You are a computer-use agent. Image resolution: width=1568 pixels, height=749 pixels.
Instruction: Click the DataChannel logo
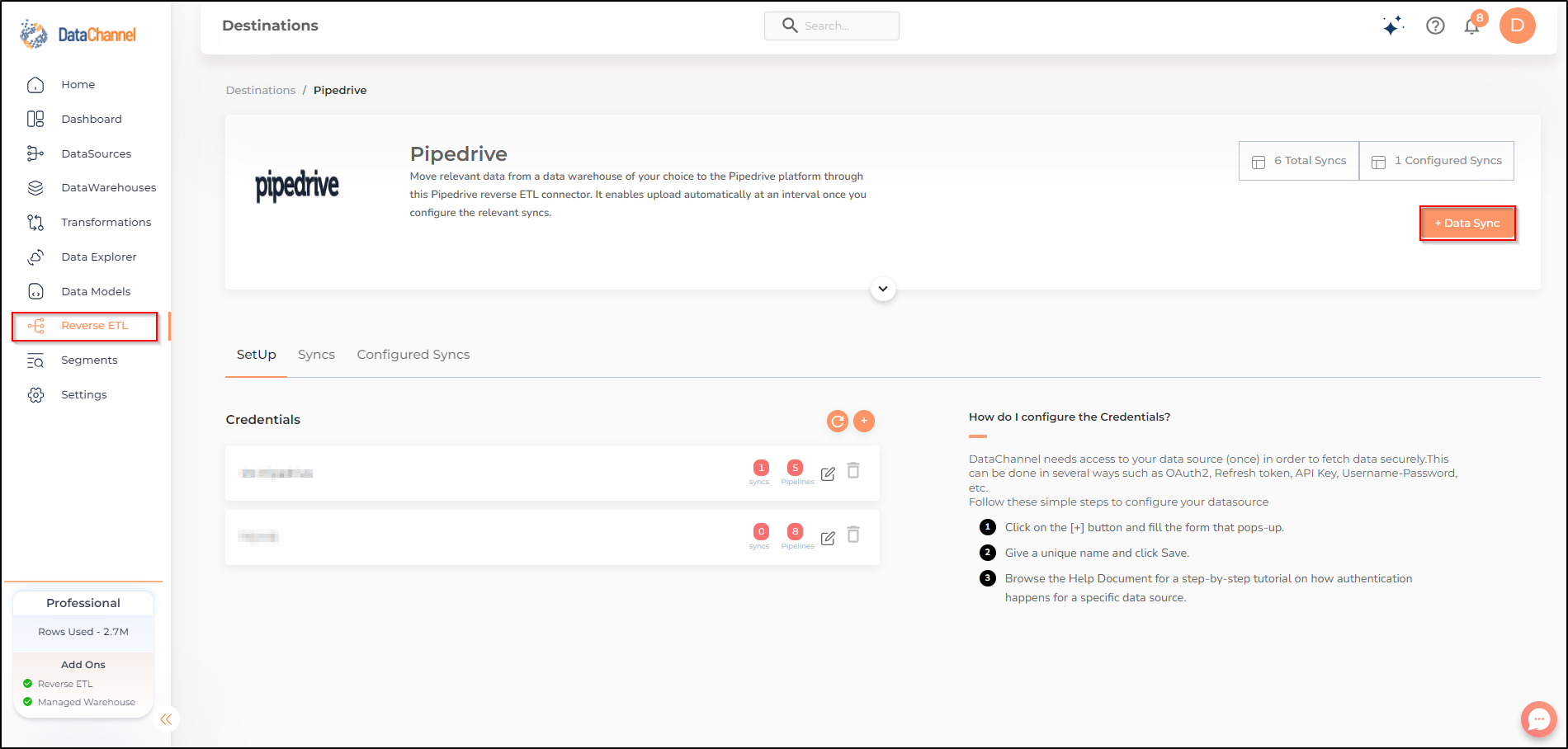[x=78, y=35]
